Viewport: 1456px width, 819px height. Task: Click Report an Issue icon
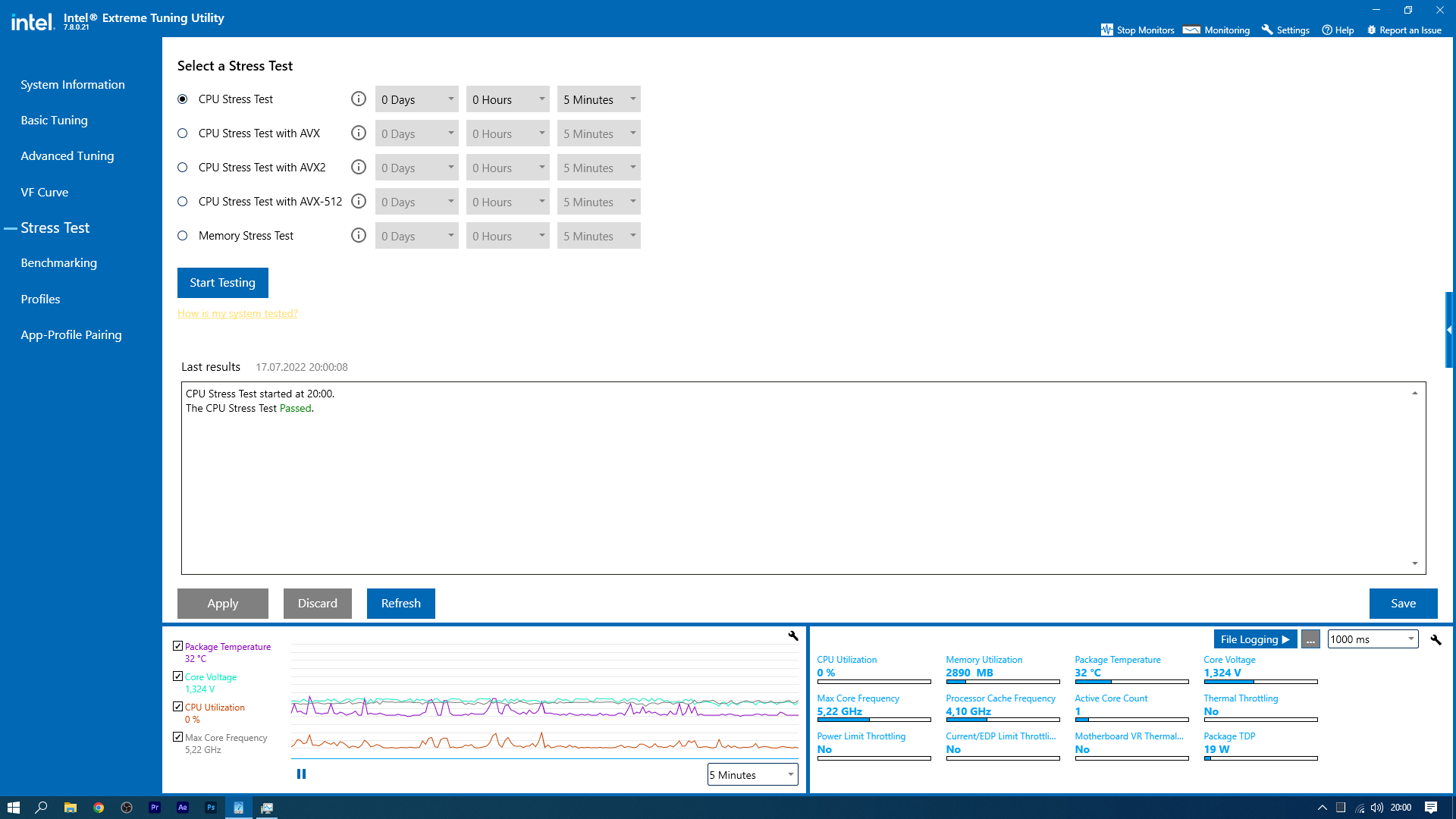[1371, 30]
